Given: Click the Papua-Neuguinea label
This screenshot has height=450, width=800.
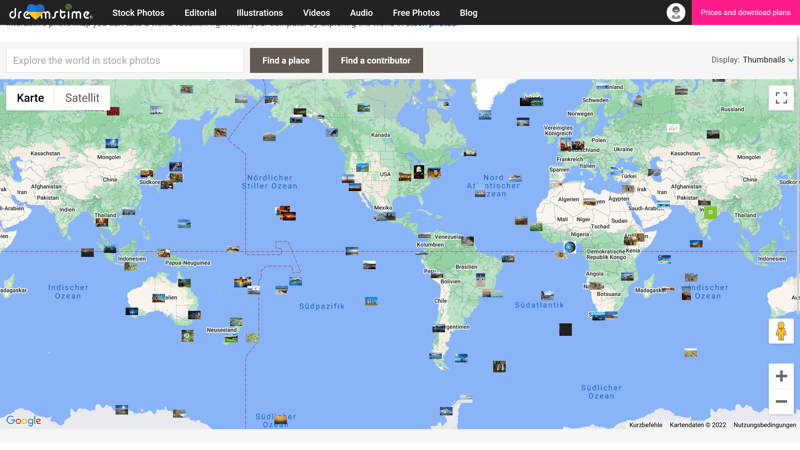Looking at the screenshot, I should pos(188,263).
